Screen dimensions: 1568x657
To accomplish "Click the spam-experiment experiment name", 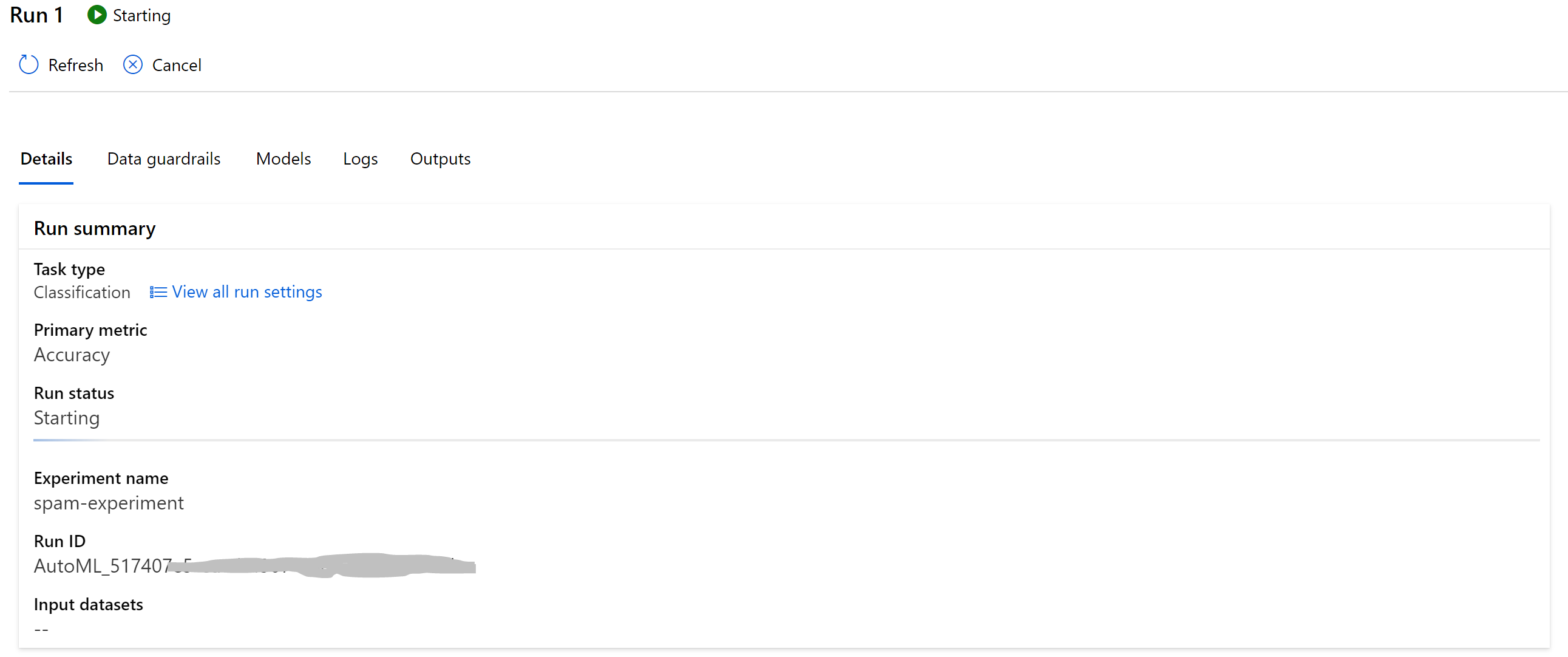I will 108,503.
